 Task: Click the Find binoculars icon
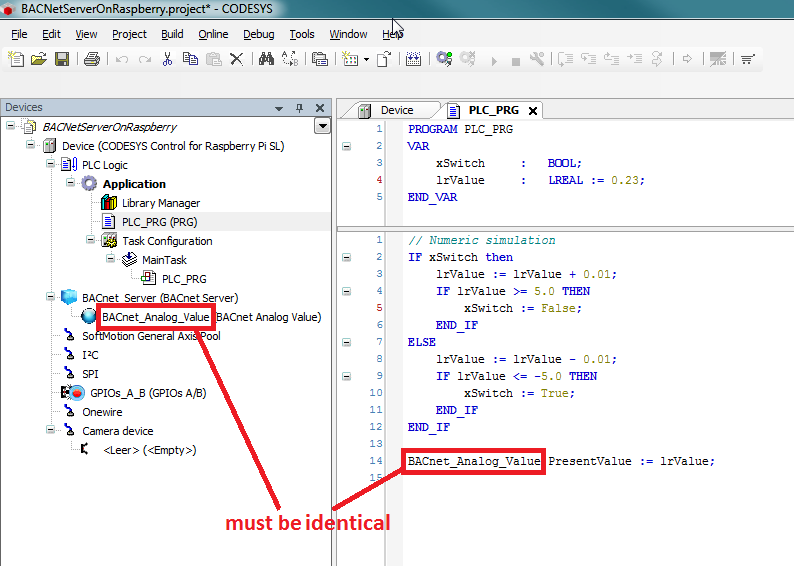[x=266, y=60]
